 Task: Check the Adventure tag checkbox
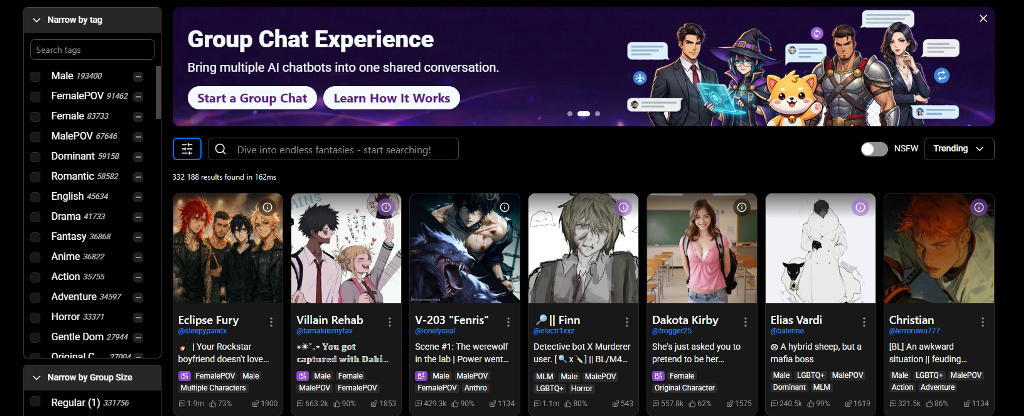[x=35, y=297]
